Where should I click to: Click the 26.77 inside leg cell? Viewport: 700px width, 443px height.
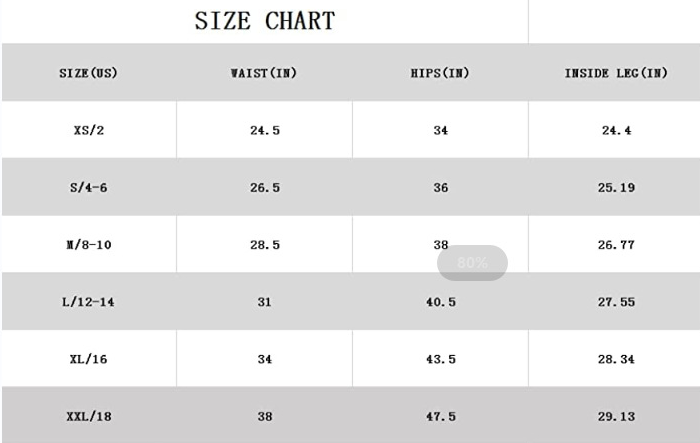615,245
